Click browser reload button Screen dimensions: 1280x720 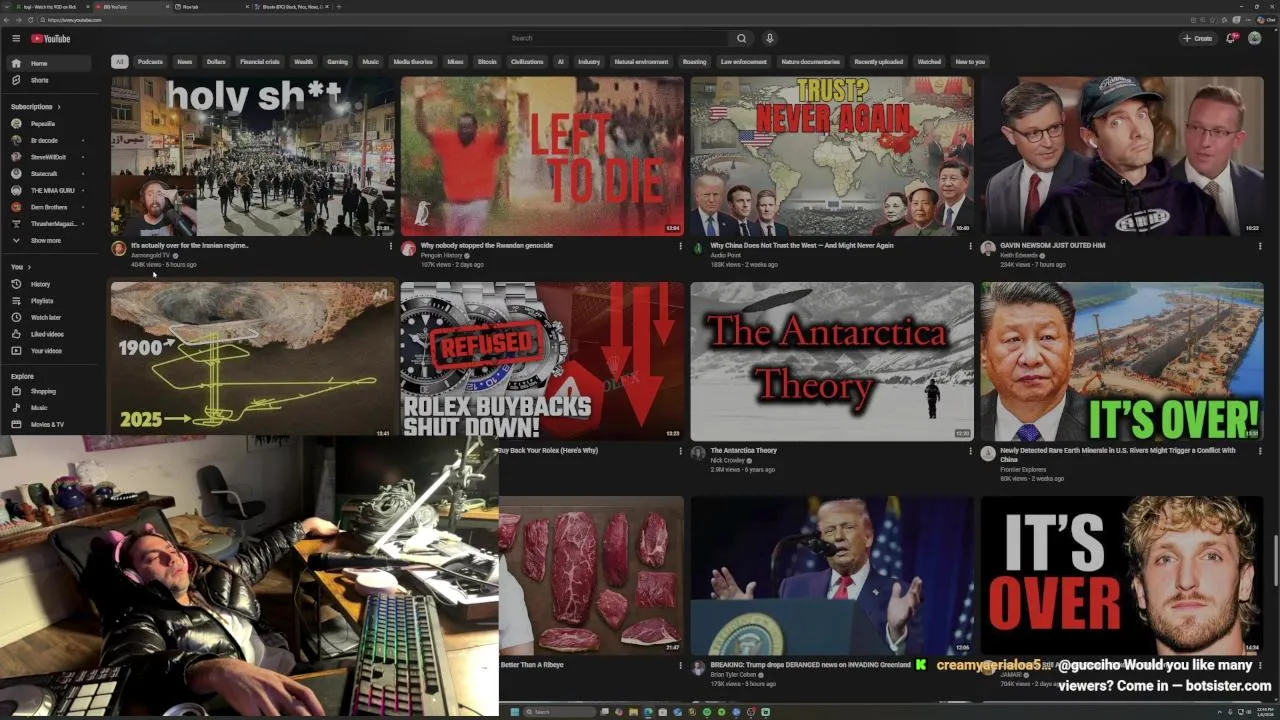point(30,20)
